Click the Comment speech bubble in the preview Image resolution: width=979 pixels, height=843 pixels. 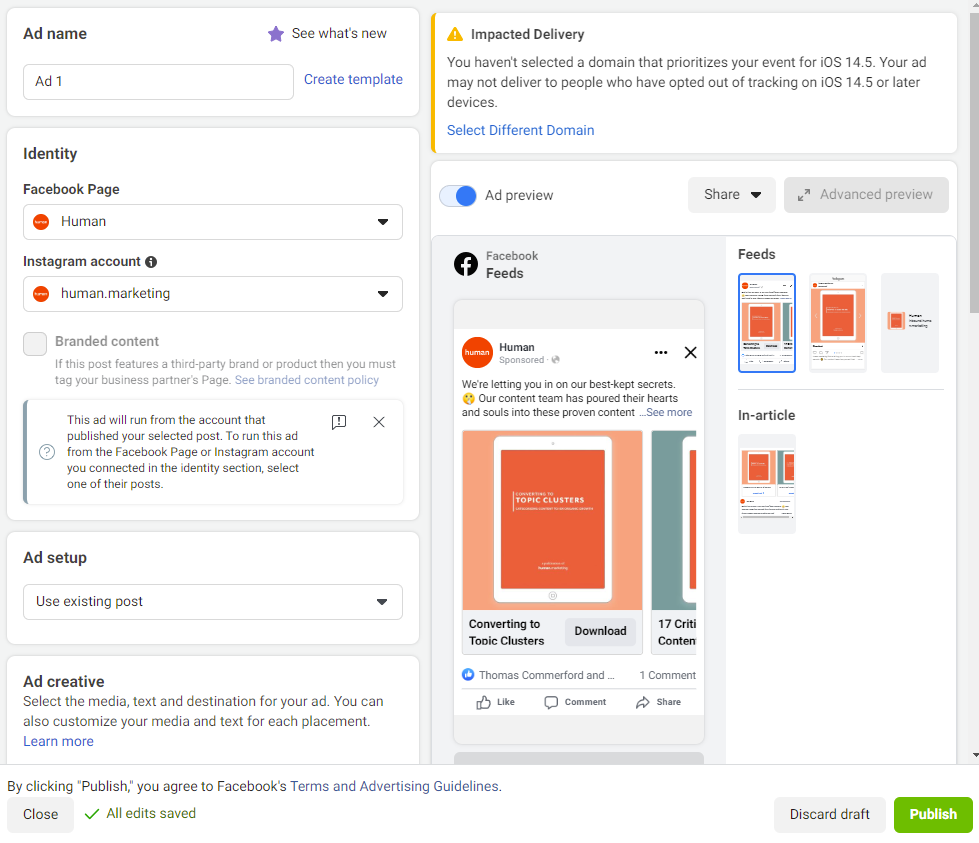tap(551, 702)
